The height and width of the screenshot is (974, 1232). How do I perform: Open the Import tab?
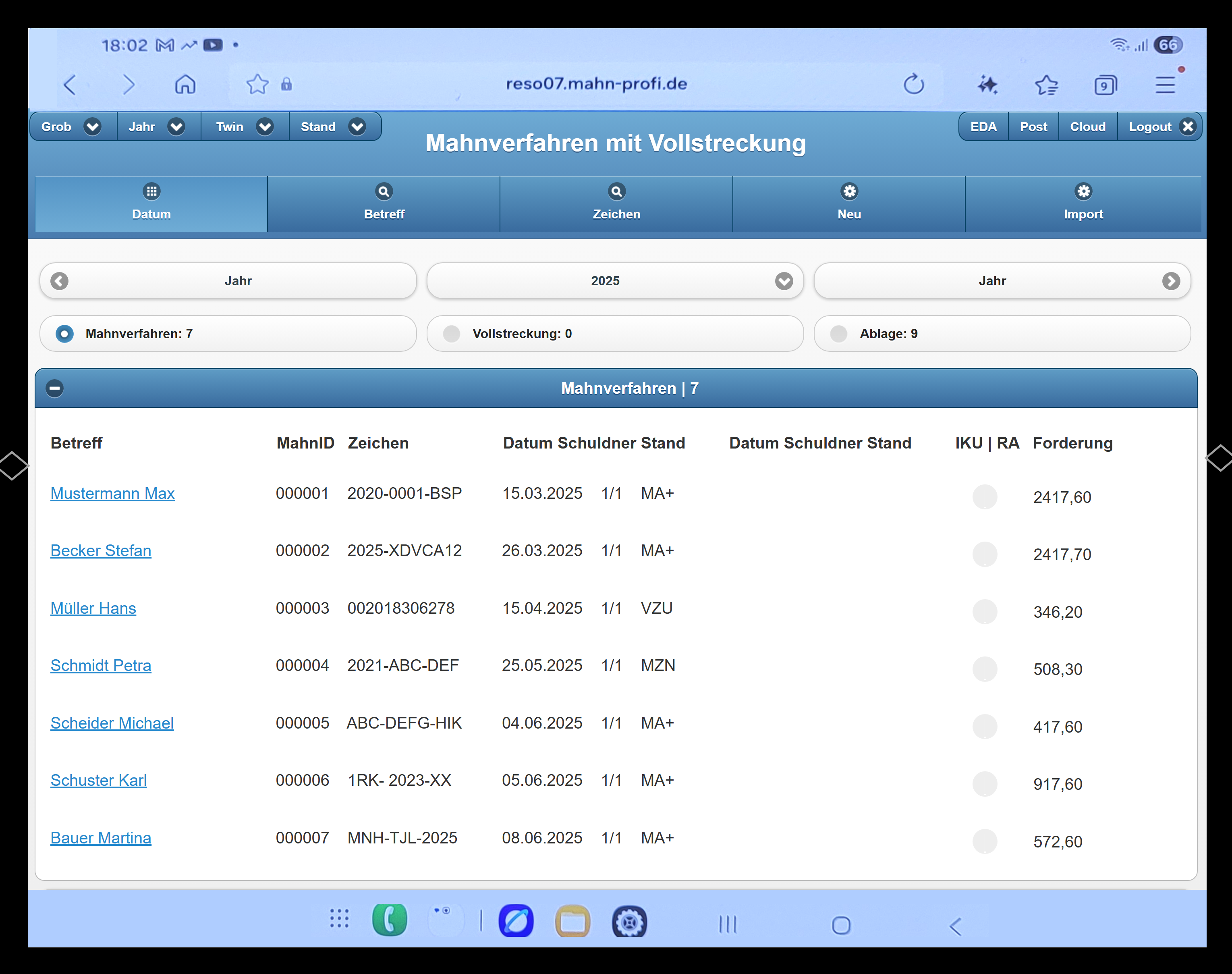click(x=1083, y=203)
